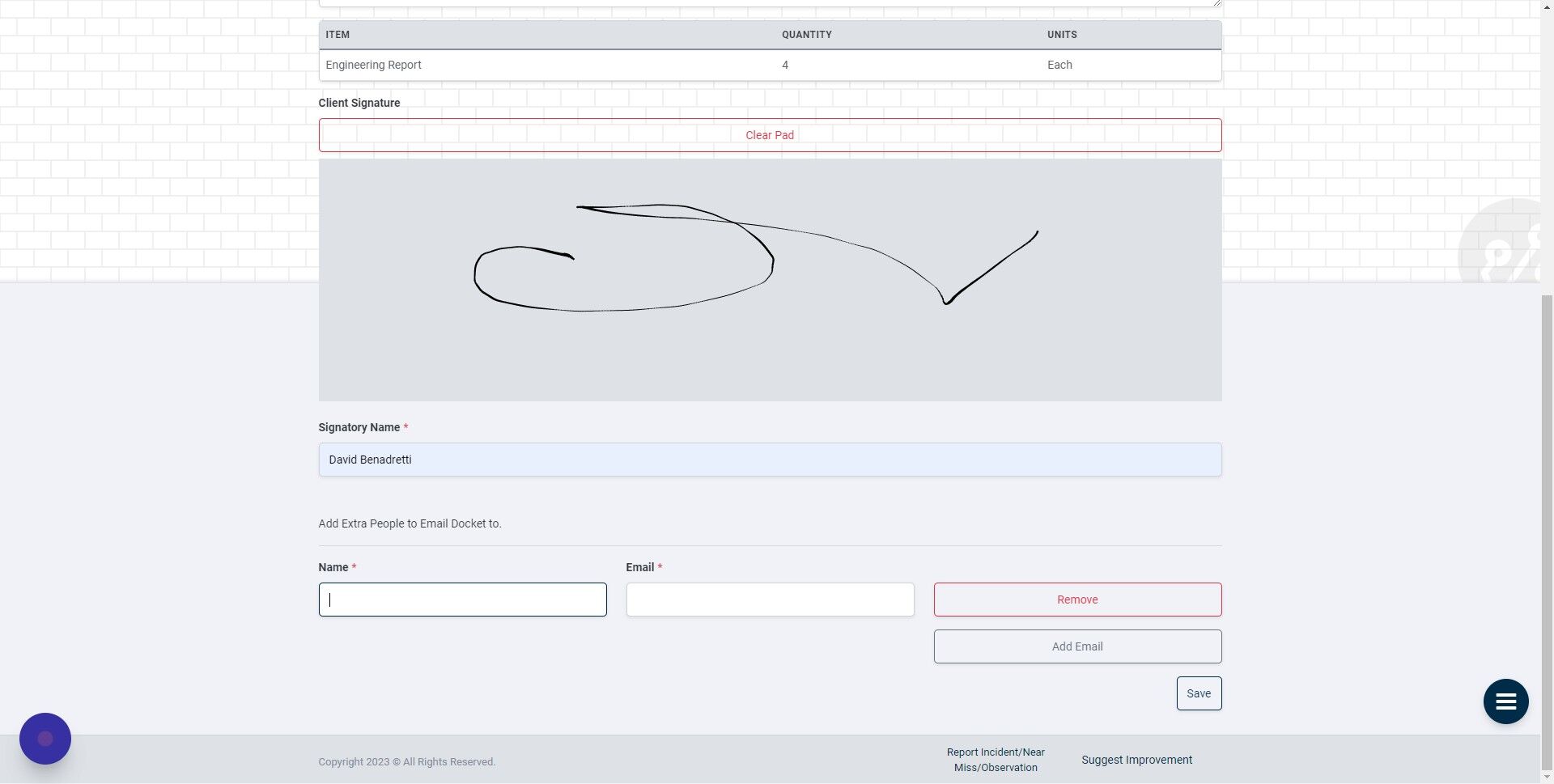The width and height of the screenshot is (1554, 784).
Task: Click the ITEM column header
Action: [338, 34]
